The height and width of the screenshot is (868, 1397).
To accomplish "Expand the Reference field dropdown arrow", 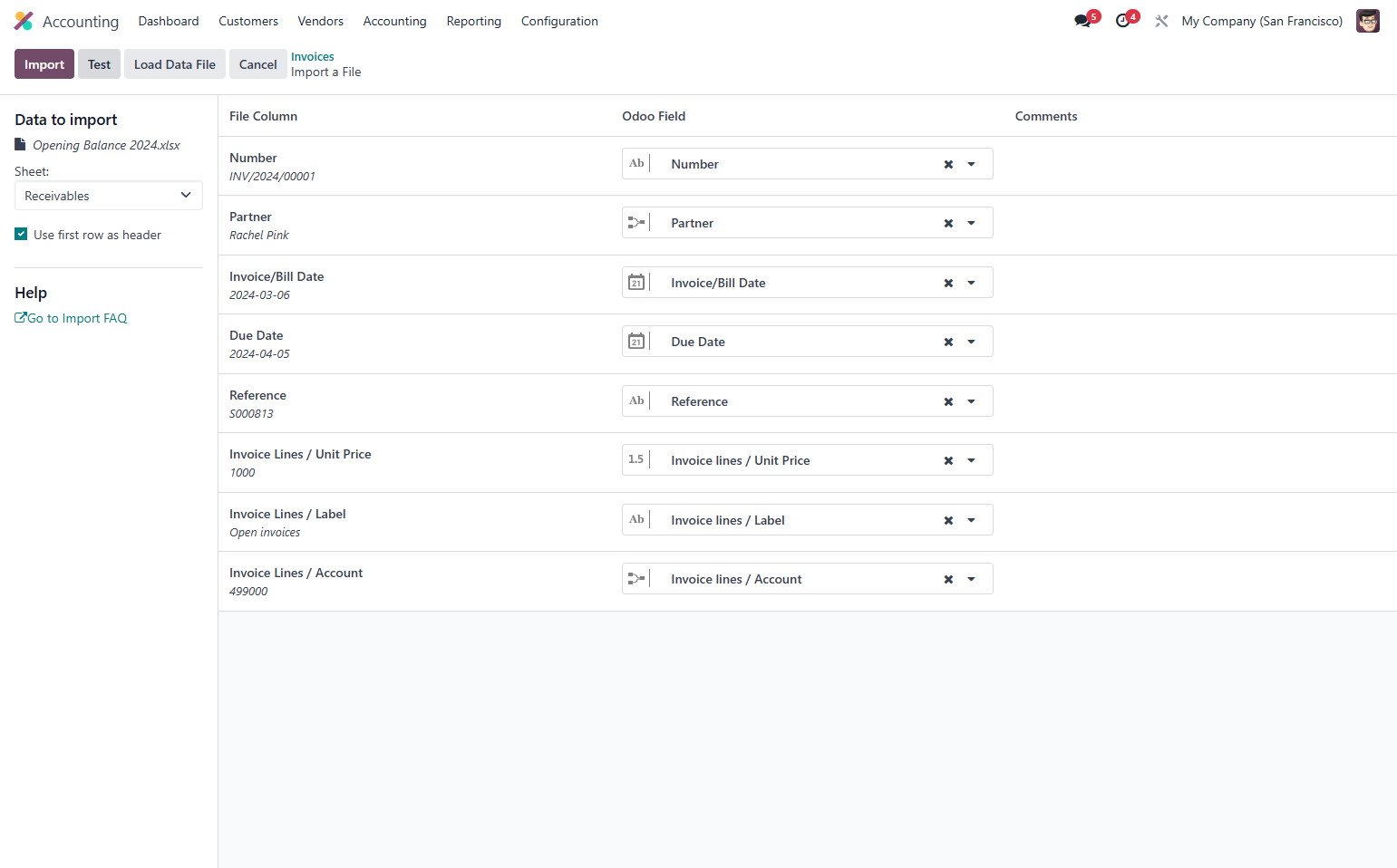I will (x=971, y=401).
